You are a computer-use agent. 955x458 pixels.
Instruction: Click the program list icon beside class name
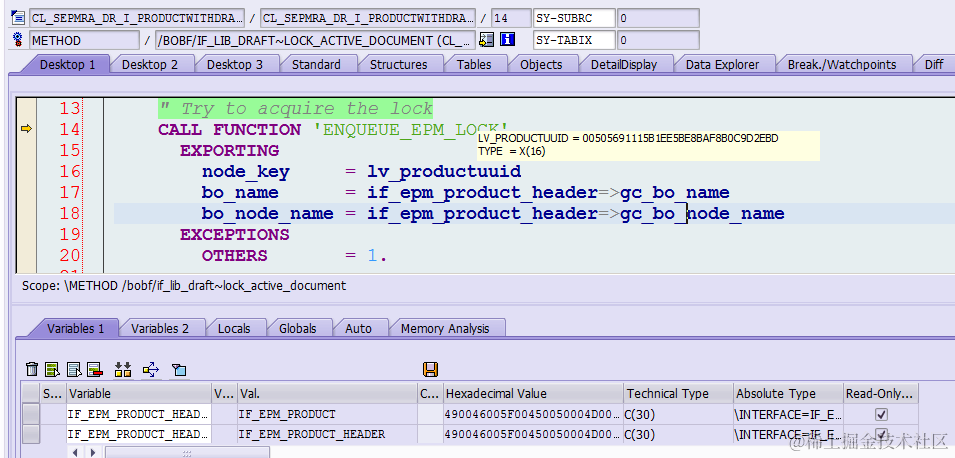click(x=18, y=18)
